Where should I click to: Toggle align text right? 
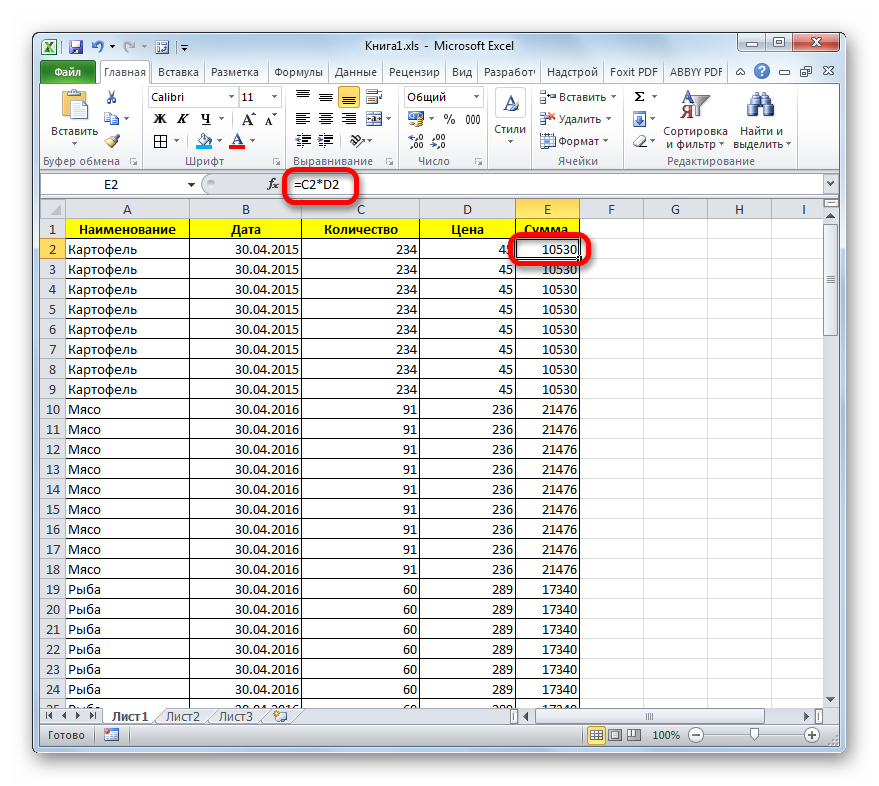[x=349, y=119]
